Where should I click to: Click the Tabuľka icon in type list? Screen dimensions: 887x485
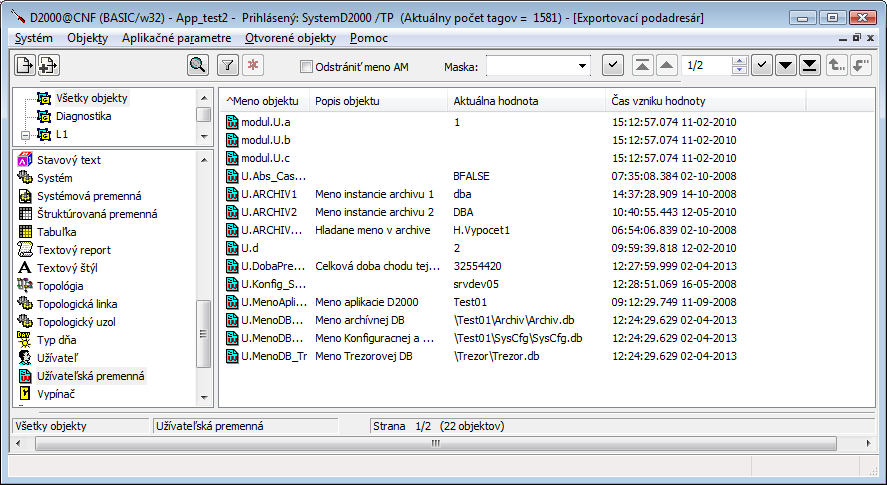click(27, 232)
